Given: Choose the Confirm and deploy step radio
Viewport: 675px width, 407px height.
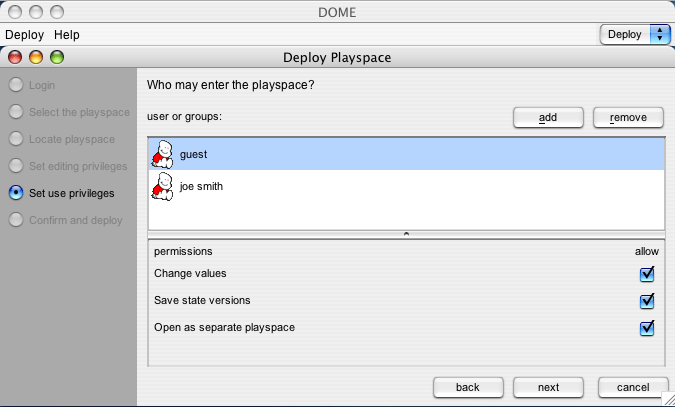Looking at the screenshot, I should tap(16, 220).
